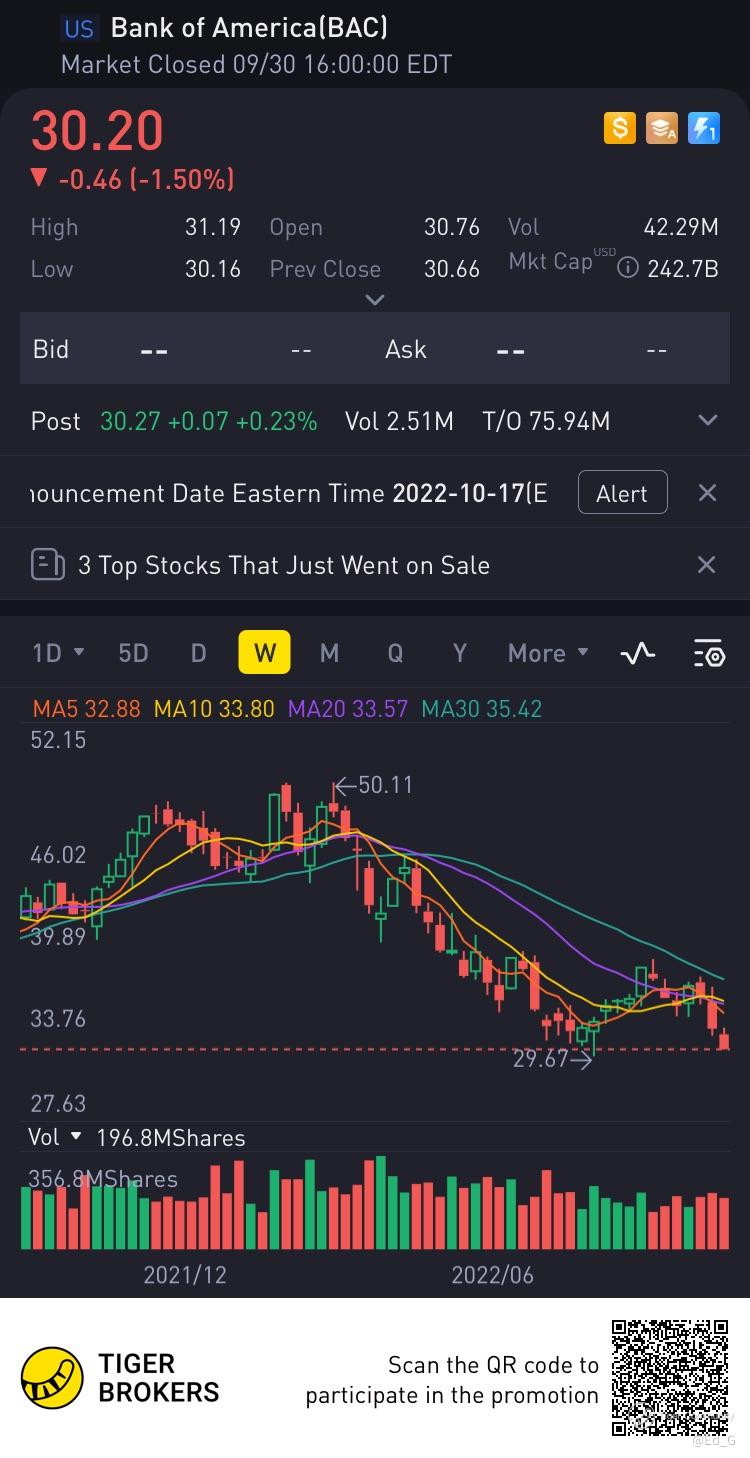Switch to the Q quarterly chart tab
The height and width of the screenshot is (1458, 750).
coord(395,653)
